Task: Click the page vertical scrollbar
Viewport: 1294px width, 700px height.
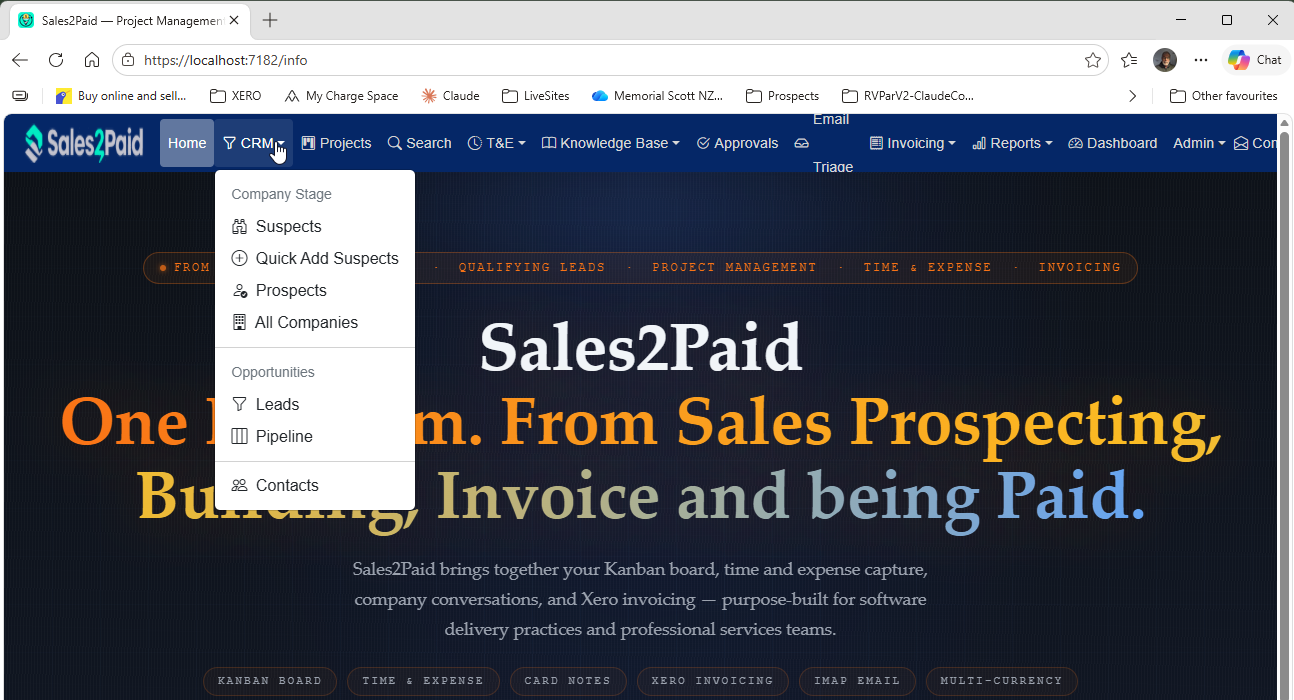Action: pos(1286,408)
